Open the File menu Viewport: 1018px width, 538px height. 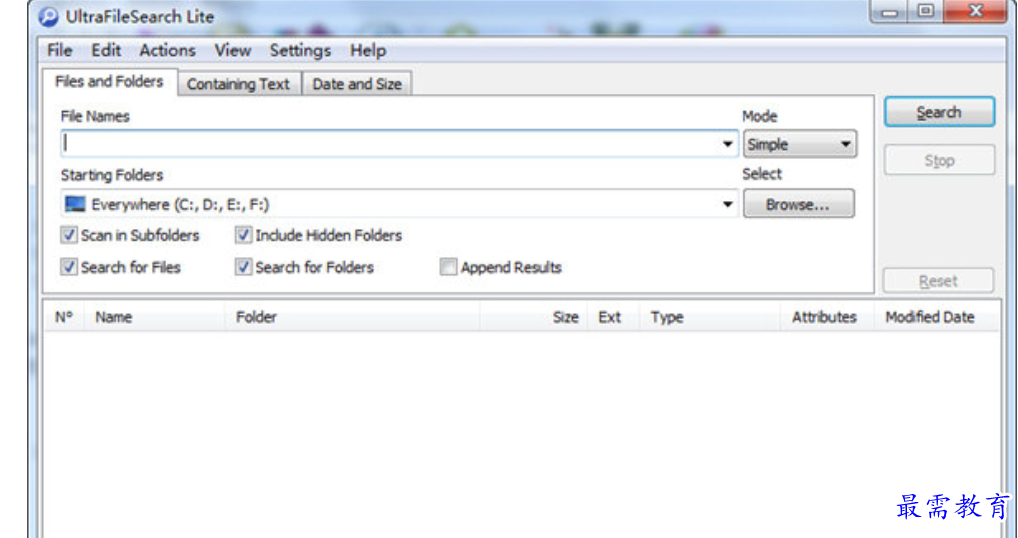(60, 51)
